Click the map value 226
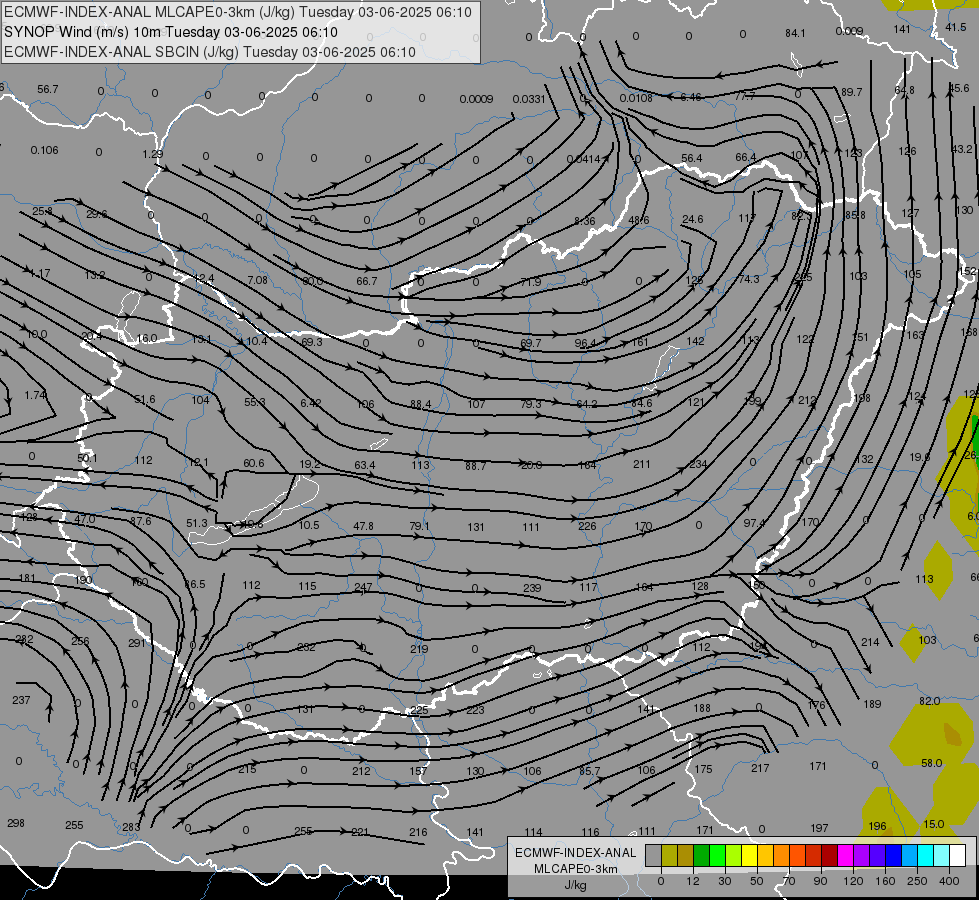 click(x=587, y=526)
